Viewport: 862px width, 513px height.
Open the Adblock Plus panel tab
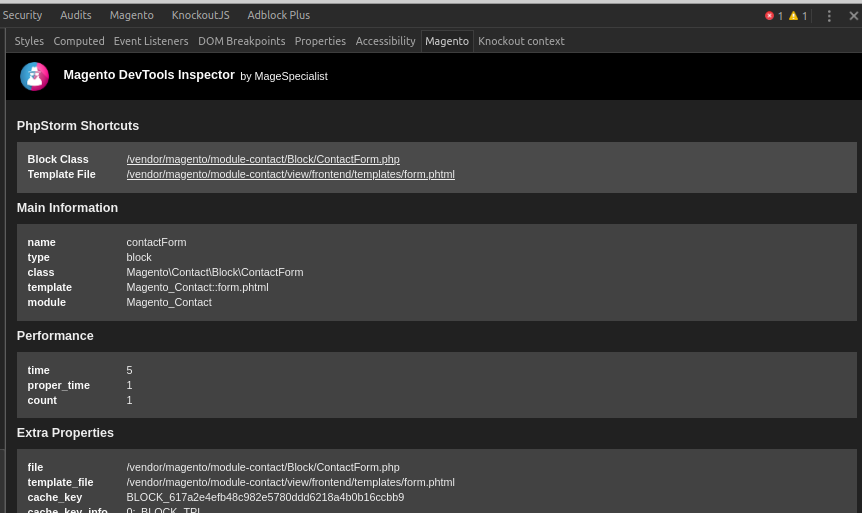[x=279, y=15]
